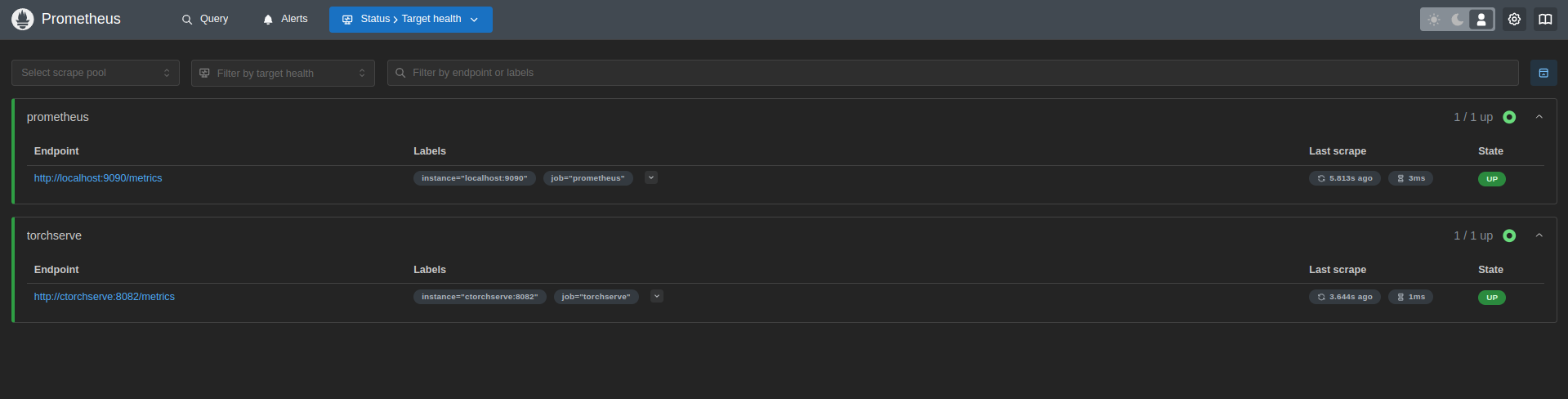This screenshot has height=399, width=1568.
Task: Open settings gear icon in header
Action: (x=1514, y=19)
